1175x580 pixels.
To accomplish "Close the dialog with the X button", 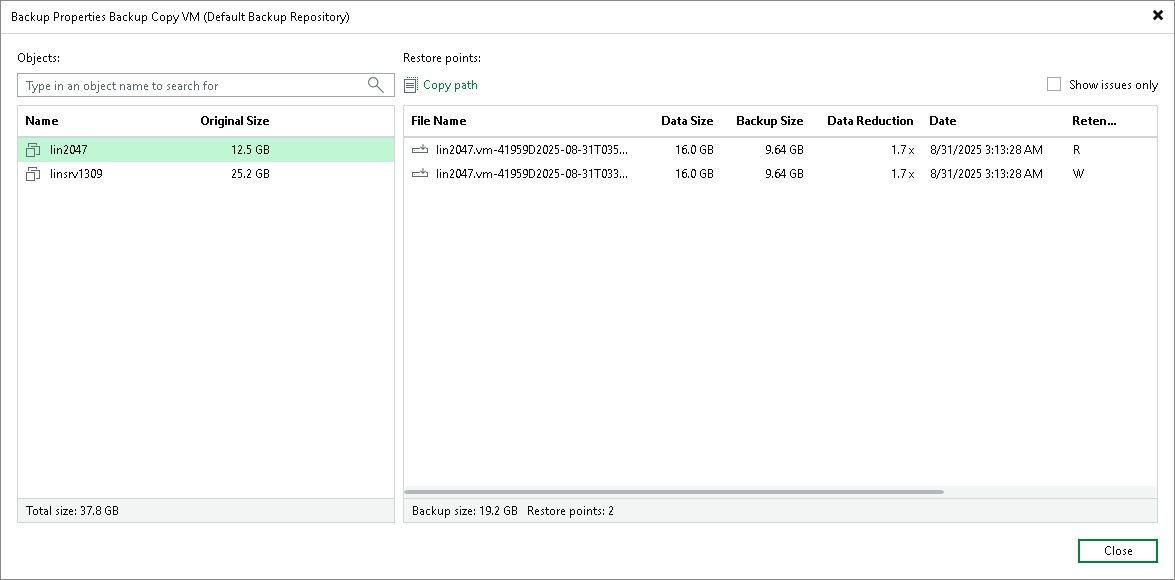I will (1158, 16).
